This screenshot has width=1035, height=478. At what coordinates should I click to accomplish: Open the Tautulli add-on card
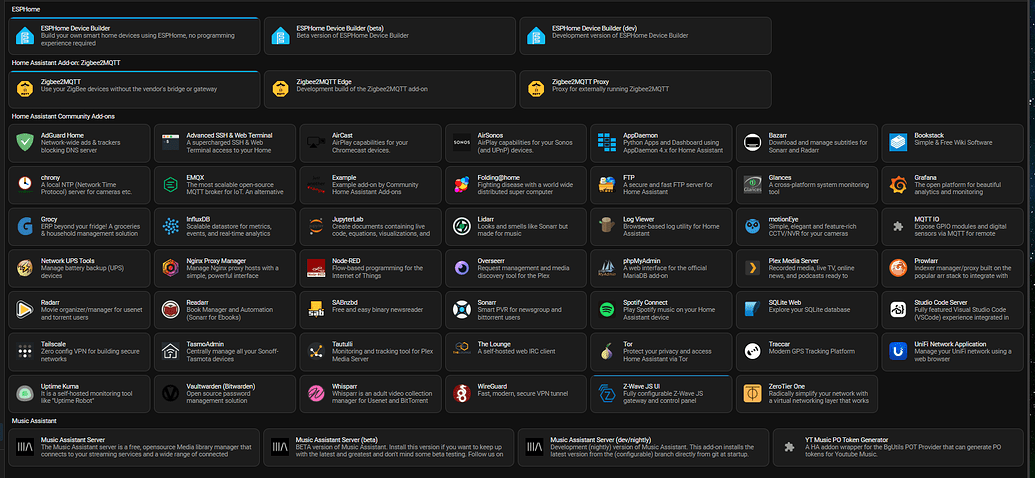coord(370,352)
